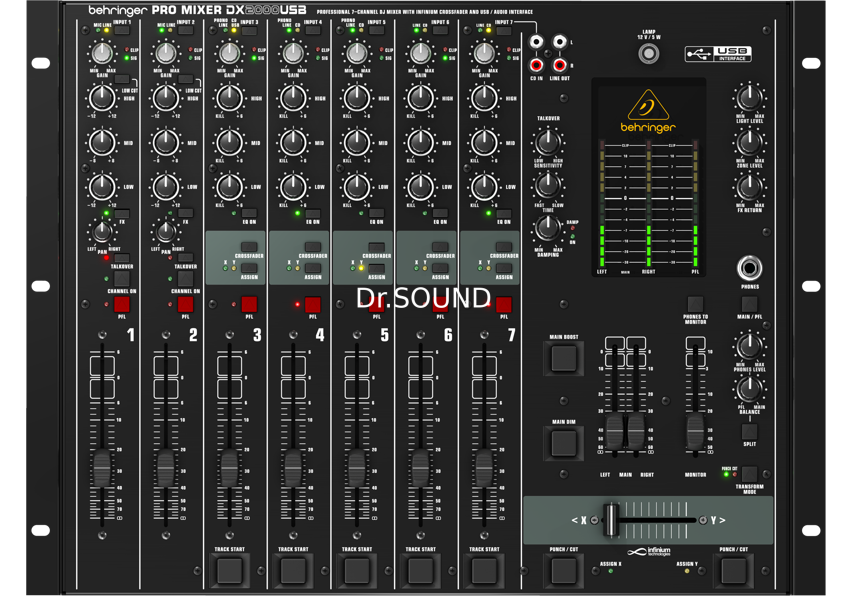This screenshot has height=596, width=852.
Task: Click the Main Left fader handle
Action: tap(615, 431)
